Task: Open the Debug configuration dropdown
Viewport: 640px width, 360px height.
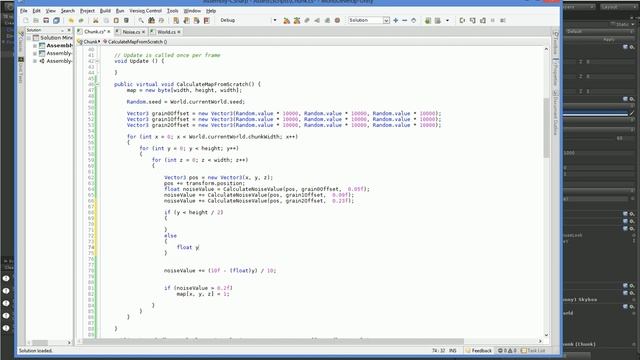Action: 275,20
